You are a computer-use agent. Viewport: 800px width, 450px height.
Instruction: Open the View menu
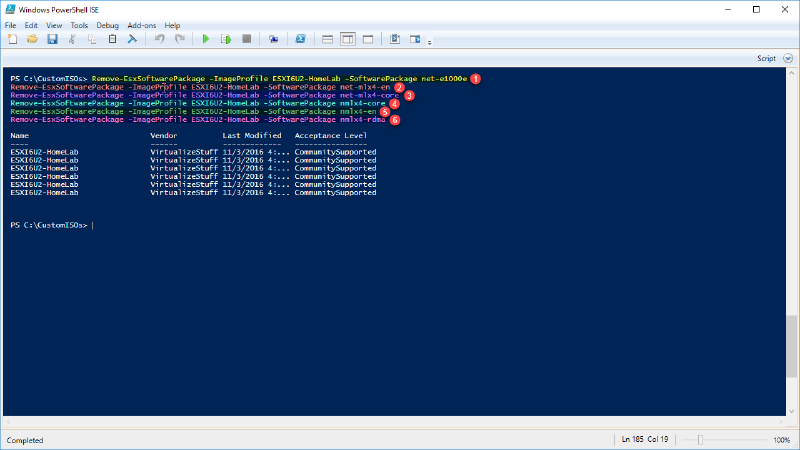54,25
